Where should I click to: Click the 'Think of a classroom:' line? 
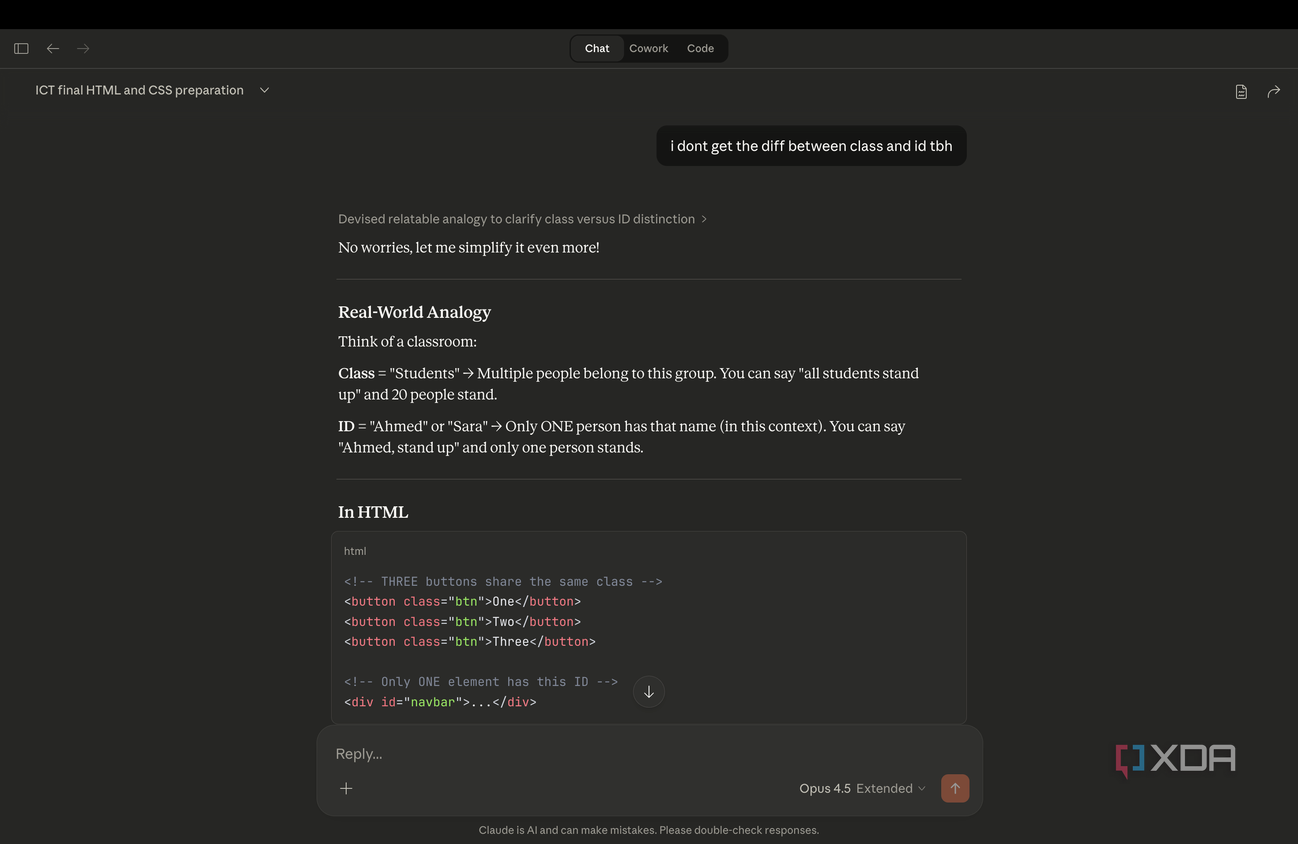407,341
